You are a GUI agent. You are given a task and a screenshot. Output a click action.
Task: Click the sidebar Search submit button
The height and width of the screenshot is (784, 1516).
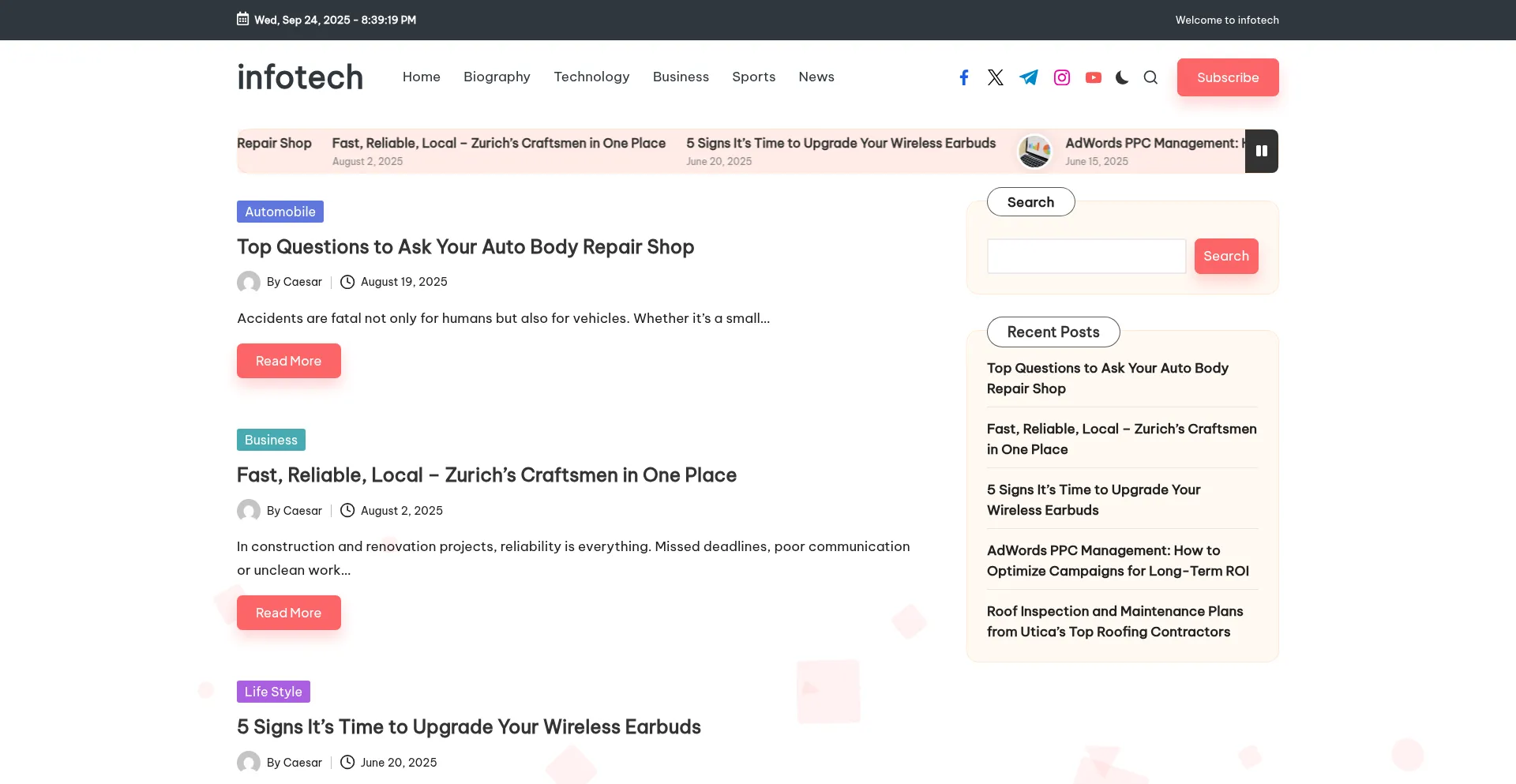tap(1226, 256)
